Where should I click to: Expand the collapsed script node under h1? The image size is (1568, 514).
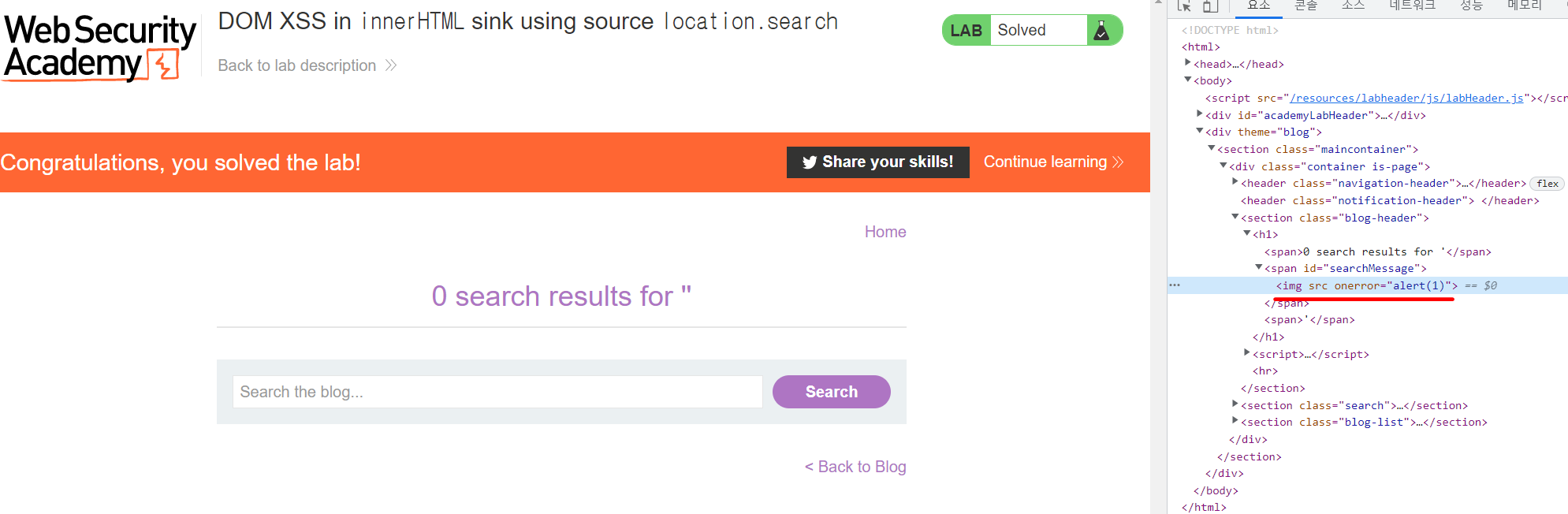pyautogui.click(x=1247, y=353)
